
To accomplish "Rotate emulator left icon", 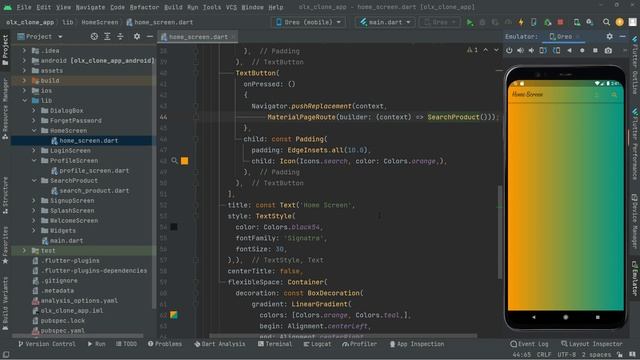I will [x=543, y=51].
